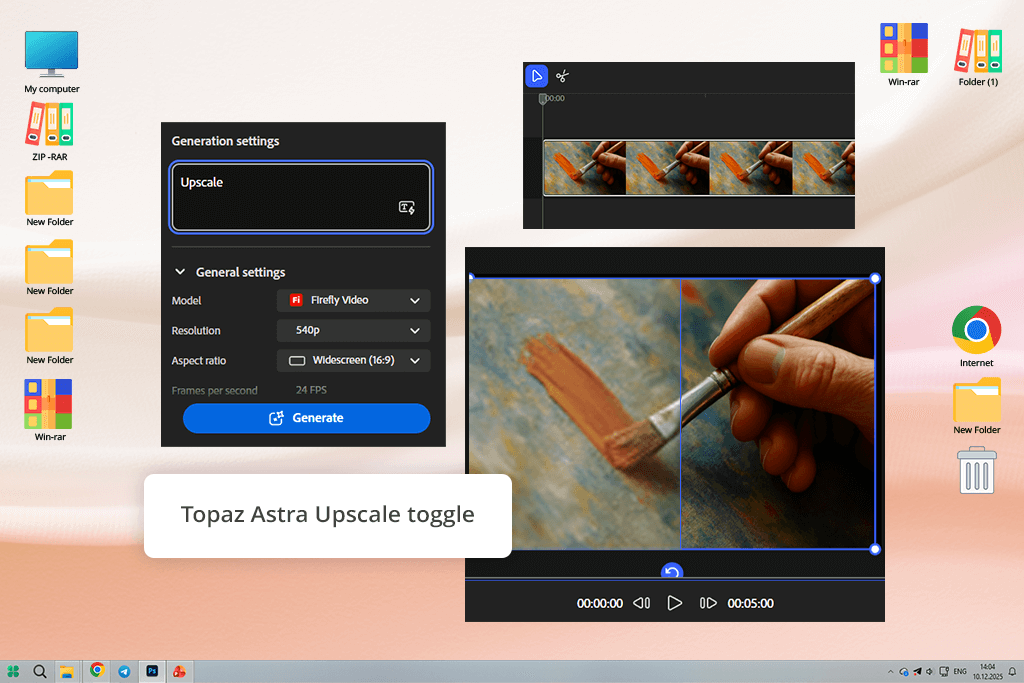Select the ZIP -RAR desktop icon
This screenshot has height=683, width=1024.
coord(50,131)
